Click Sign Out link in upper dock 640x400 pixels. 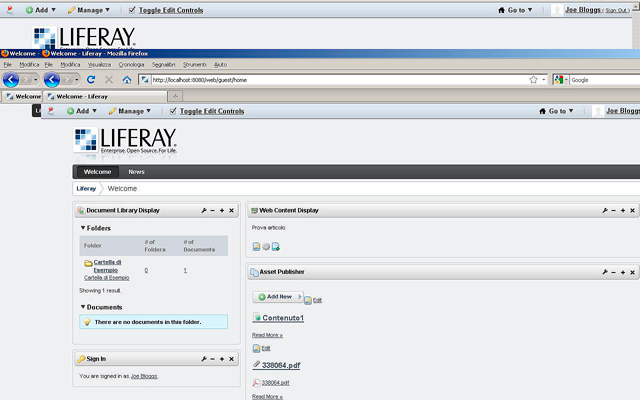[616, 11]
